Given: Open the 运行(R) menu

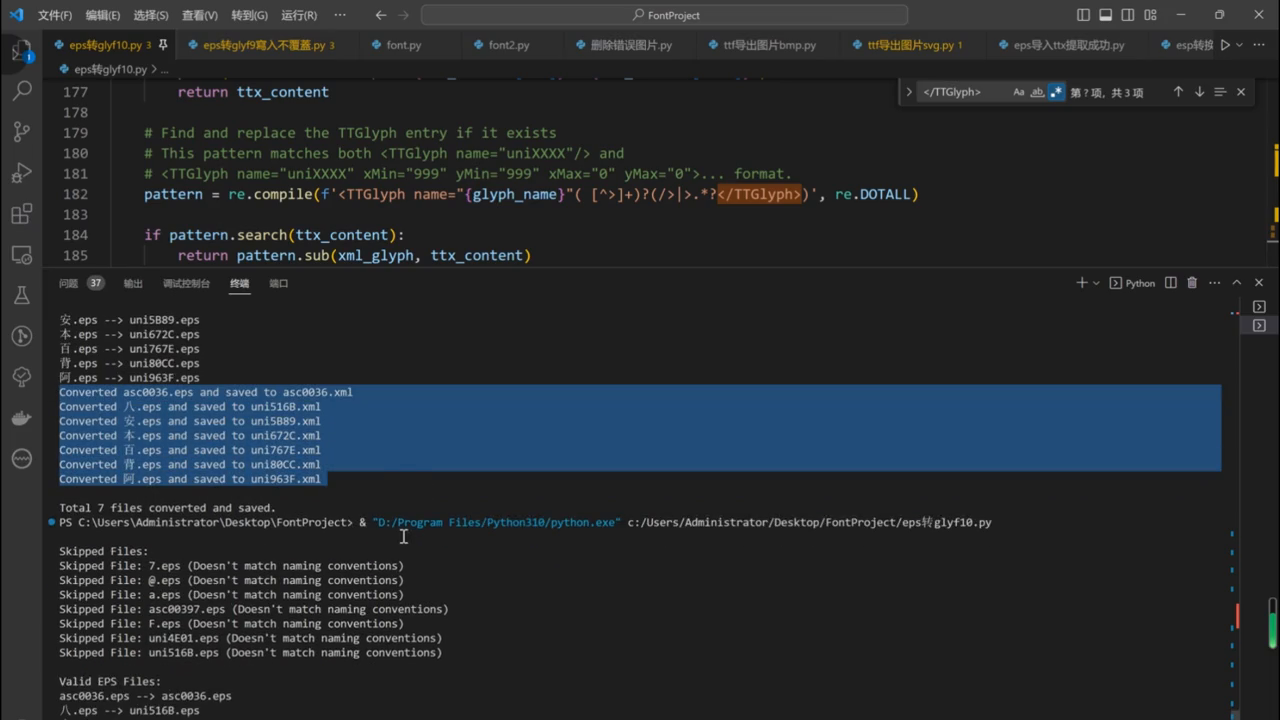Looking at the screenshot, I should pos(299,15).
